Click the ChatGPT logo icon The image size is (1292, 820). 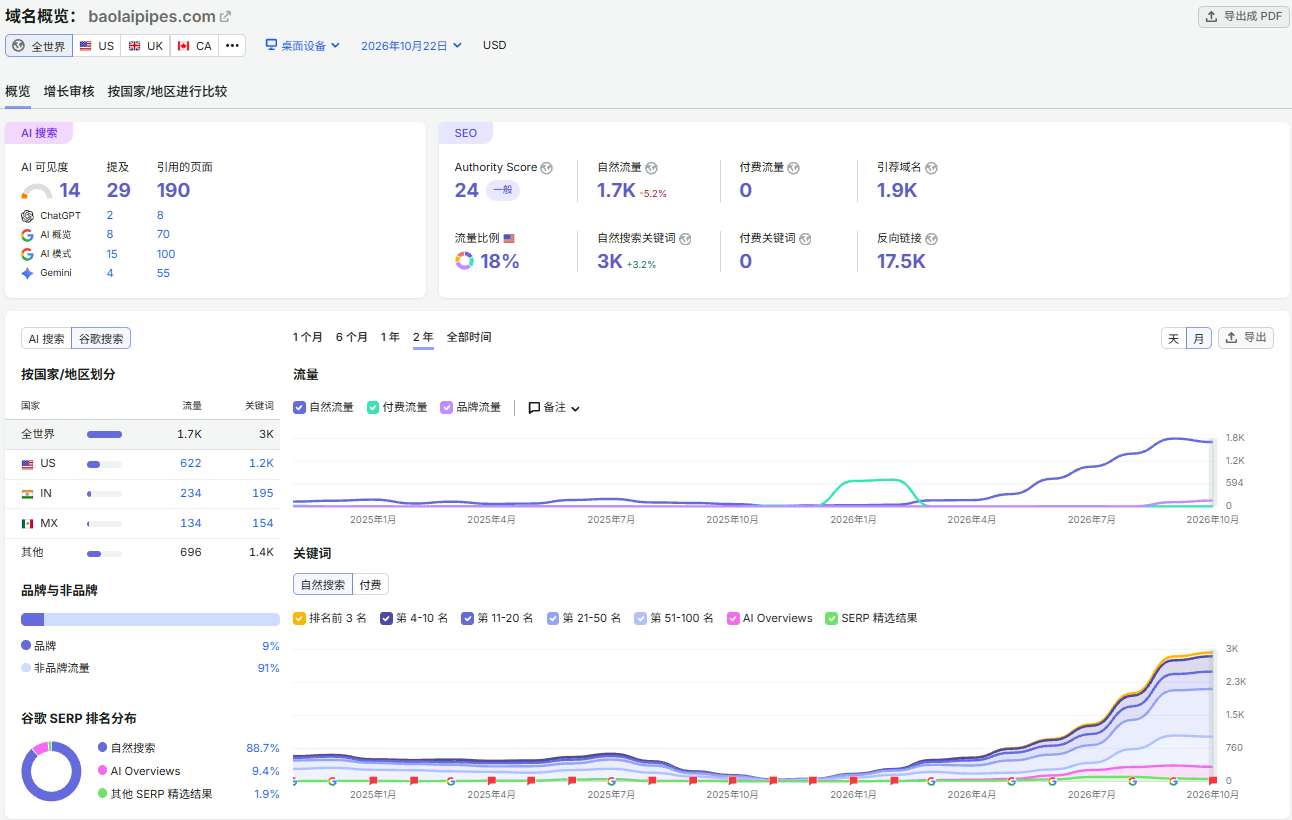point(27,216)
